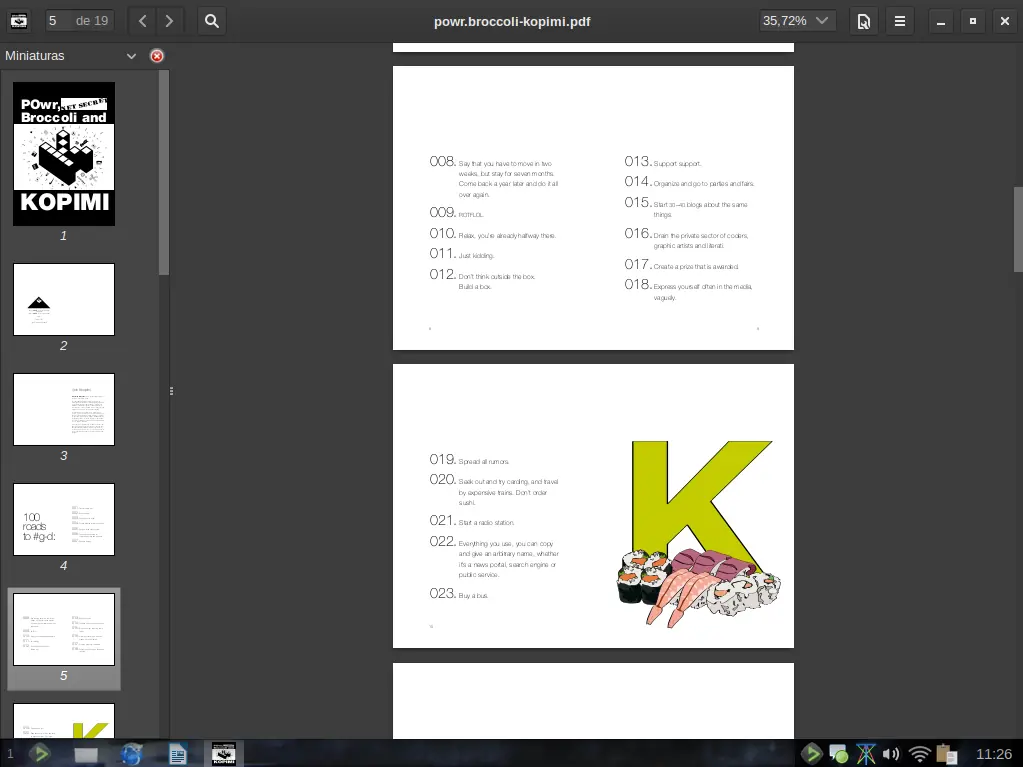This screenshot has width=1023, height=767.
Task: Click the document vertical scrollbar handle
Action: [1018, 228]
